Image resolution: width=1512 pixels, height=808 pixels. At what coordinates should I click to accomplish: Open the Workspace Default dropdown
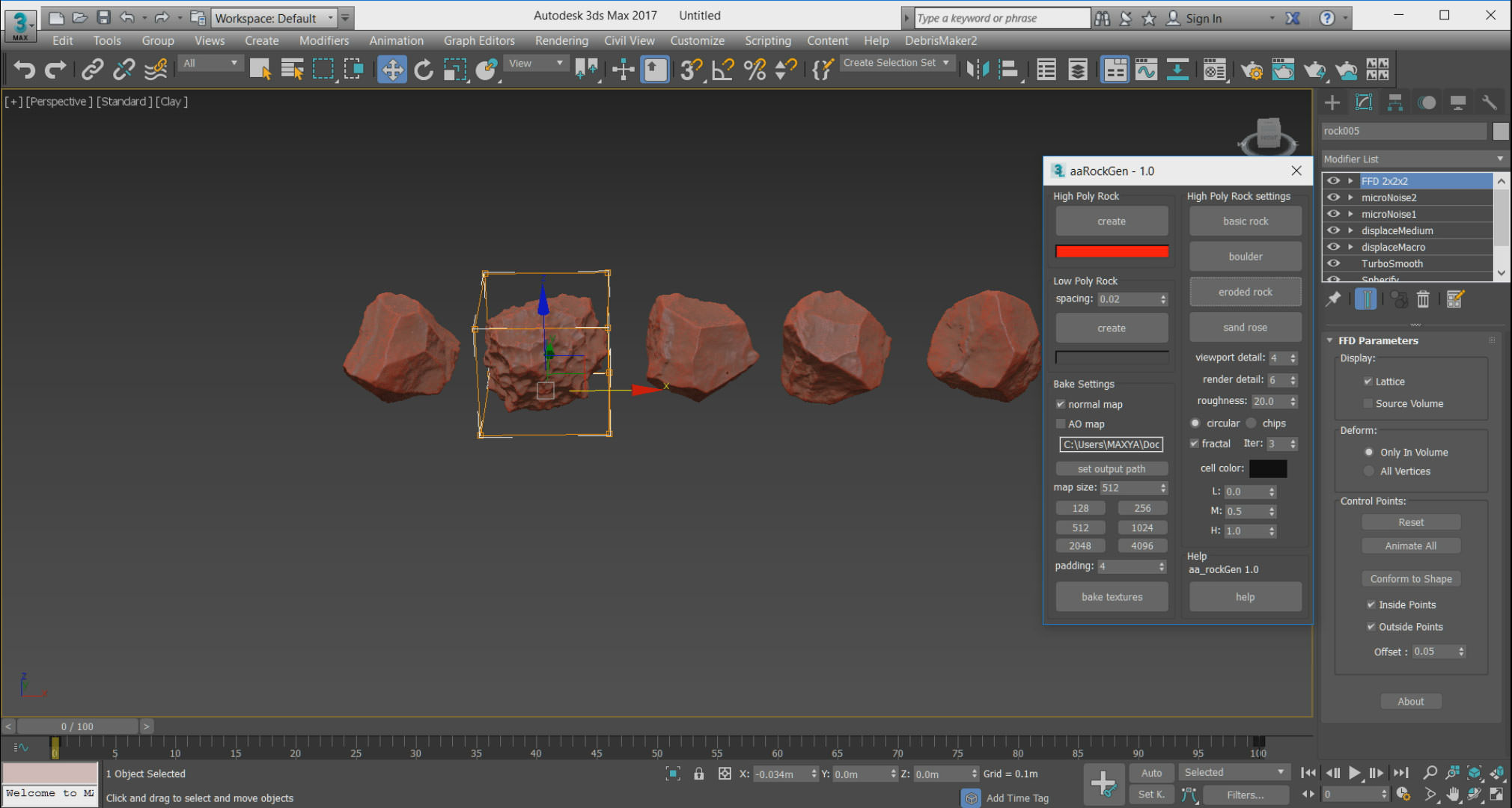(274, 18)
